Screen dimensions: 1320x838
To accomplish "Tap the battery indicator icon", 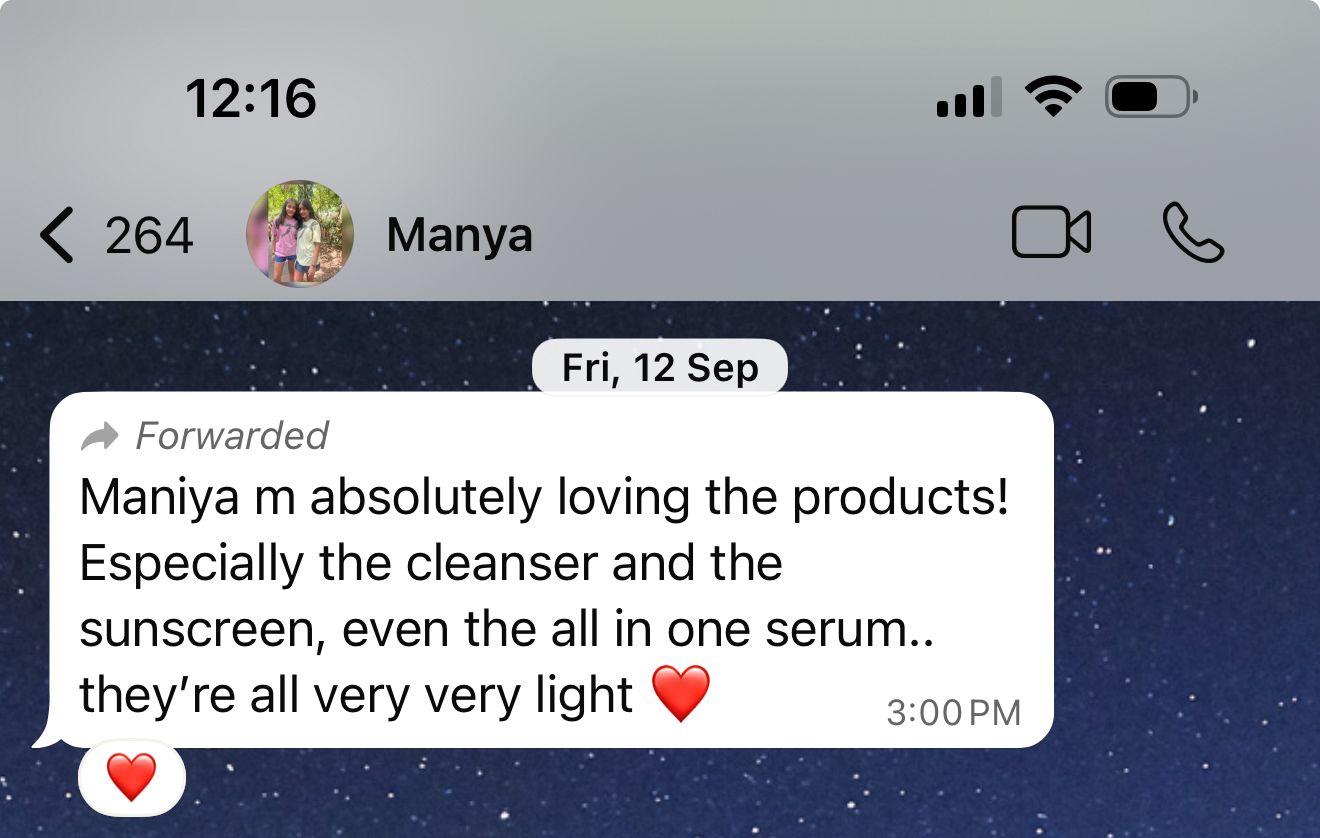I will (x=1151, y=98).
